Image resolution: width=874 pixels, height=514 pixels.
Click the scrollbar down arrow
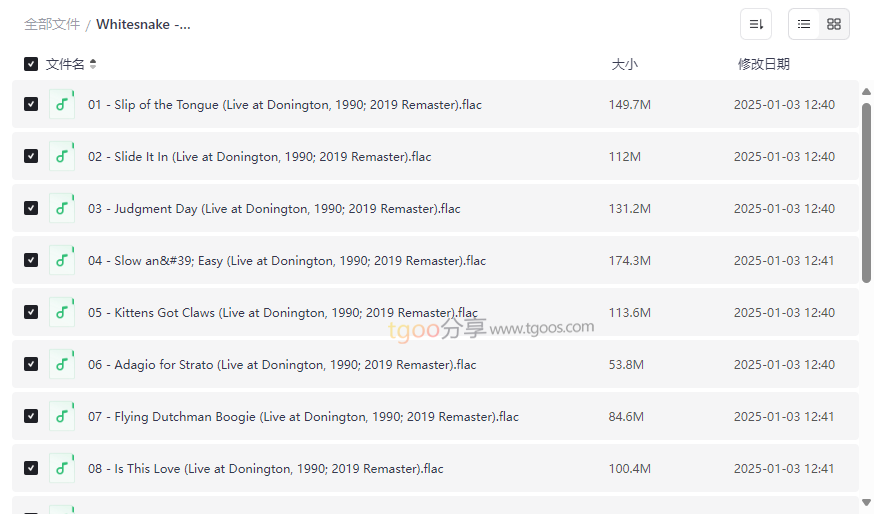pos(866,502)
